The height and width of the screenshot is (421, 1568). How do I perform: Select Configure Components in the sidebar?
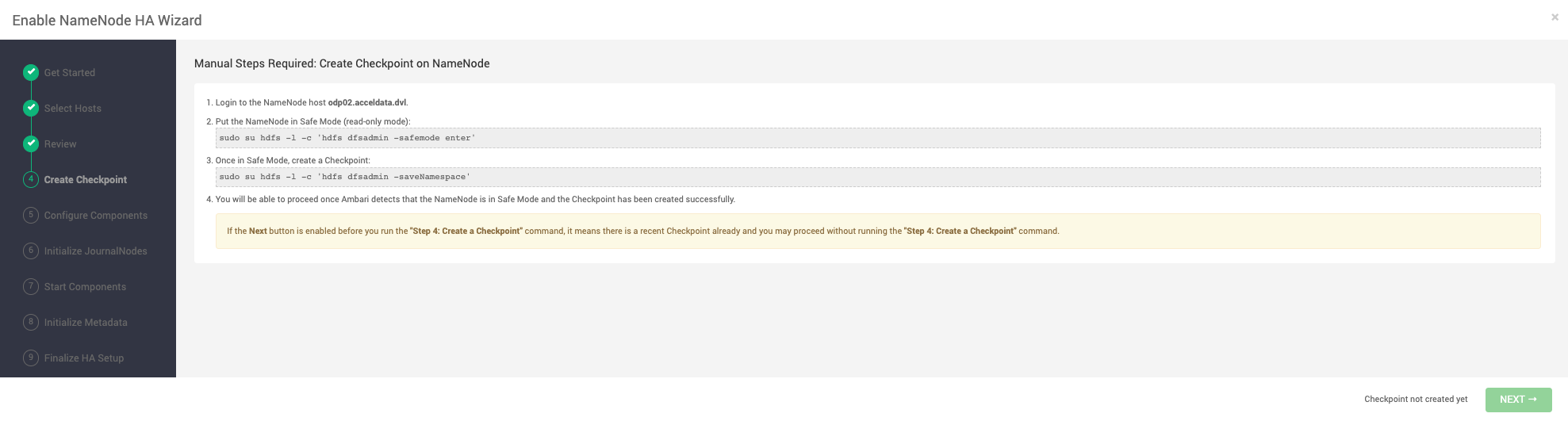tap(96, 216)
